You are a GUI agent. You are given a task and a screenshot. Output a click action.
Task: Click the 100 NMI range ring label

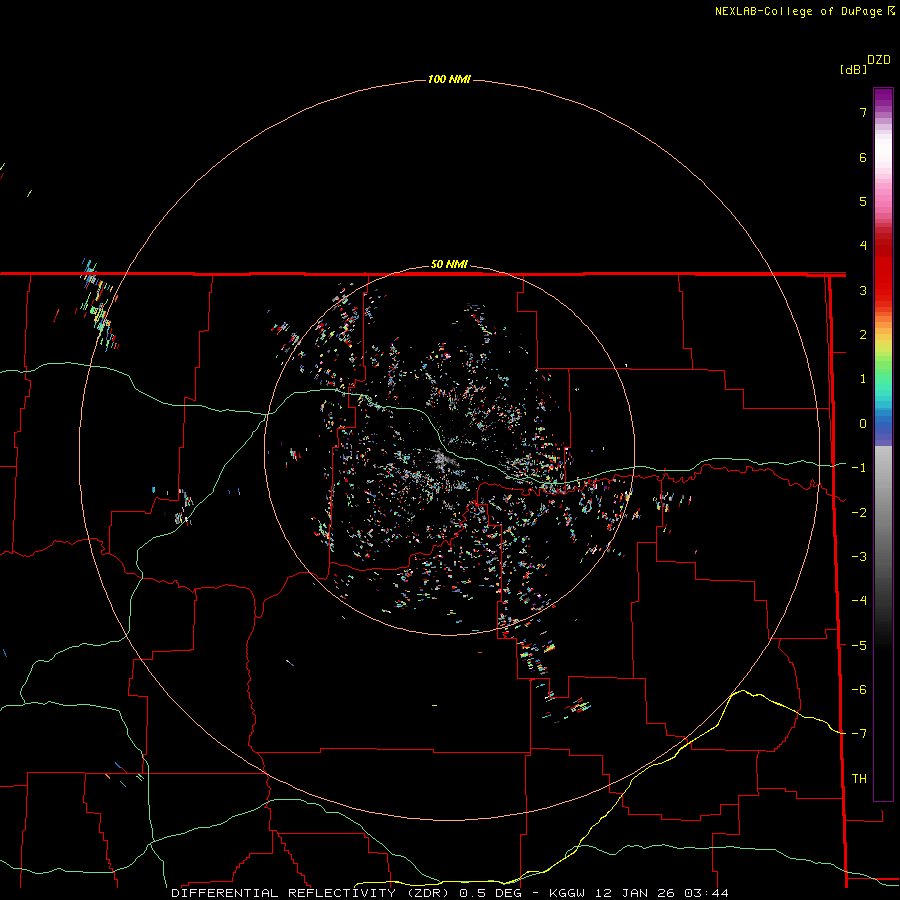449,79
